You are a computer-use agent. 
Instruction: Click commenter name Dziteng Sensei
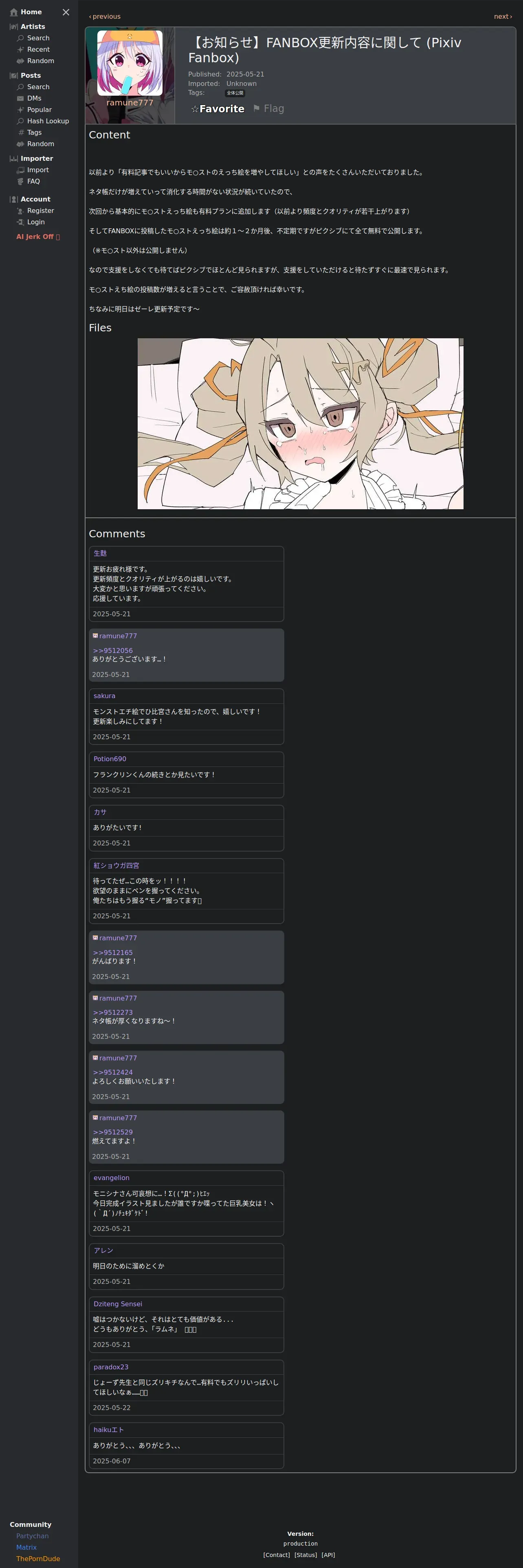[x=117, y=1304]
